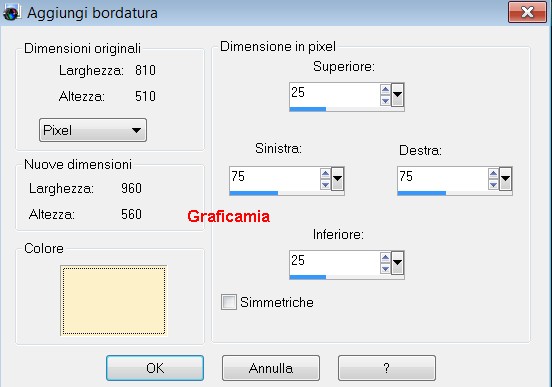Open help with the ? button

click(387, 368)
